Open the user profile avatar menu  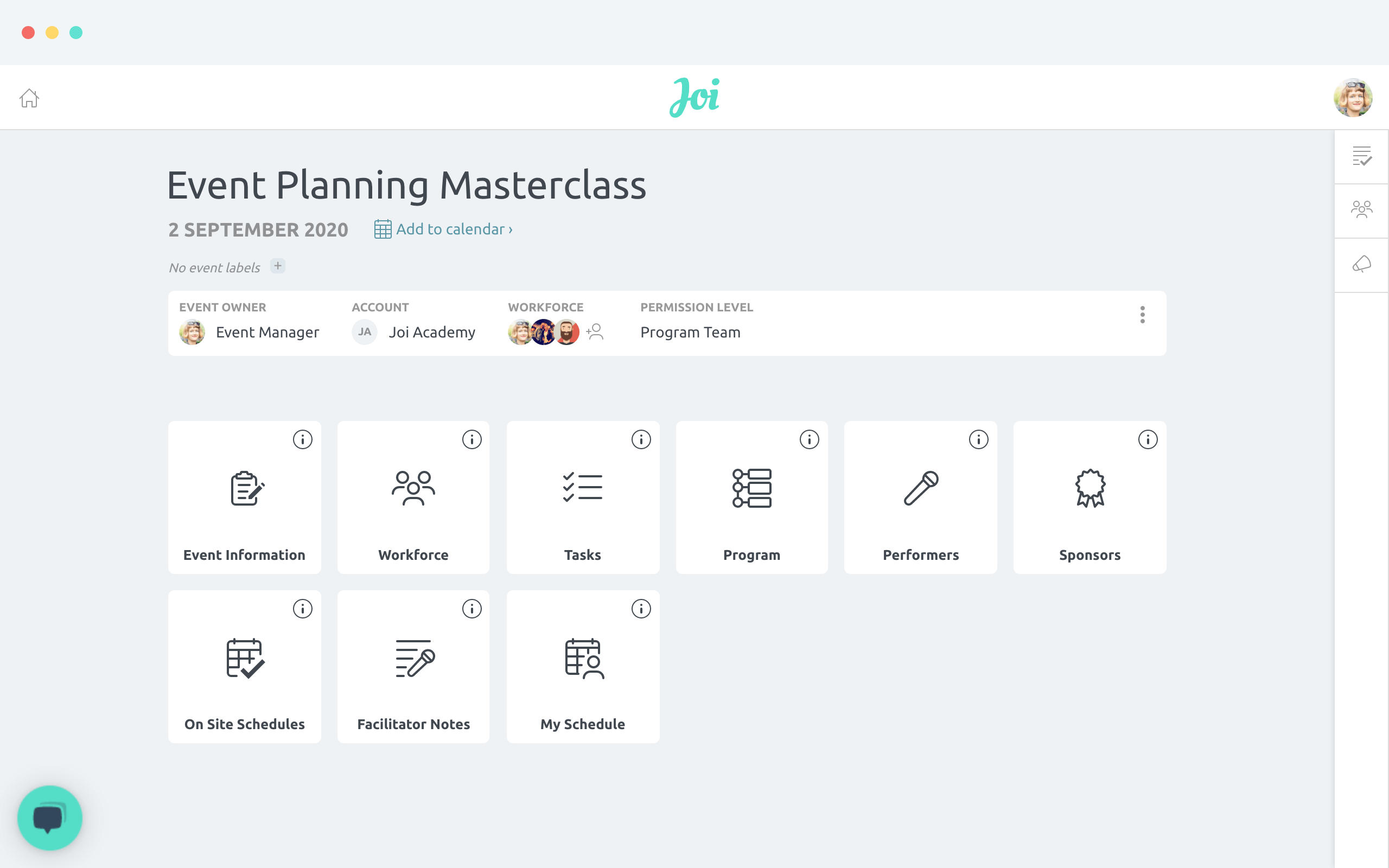click(1352, 98)
